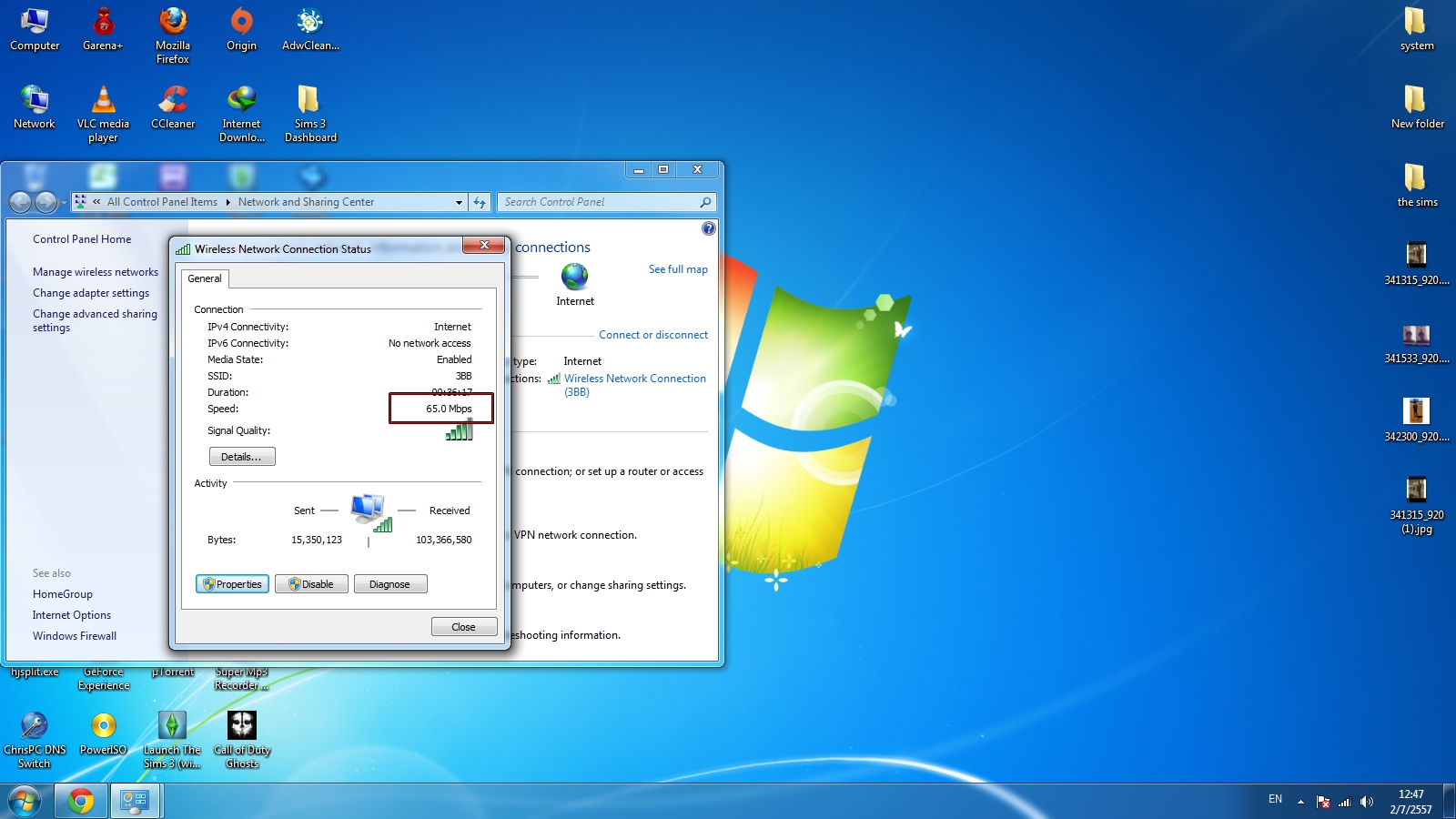The height and width of the screenshot is (819, 1456).
Task: Open the recent pages dropdown arrow
Action: [63, 203]
